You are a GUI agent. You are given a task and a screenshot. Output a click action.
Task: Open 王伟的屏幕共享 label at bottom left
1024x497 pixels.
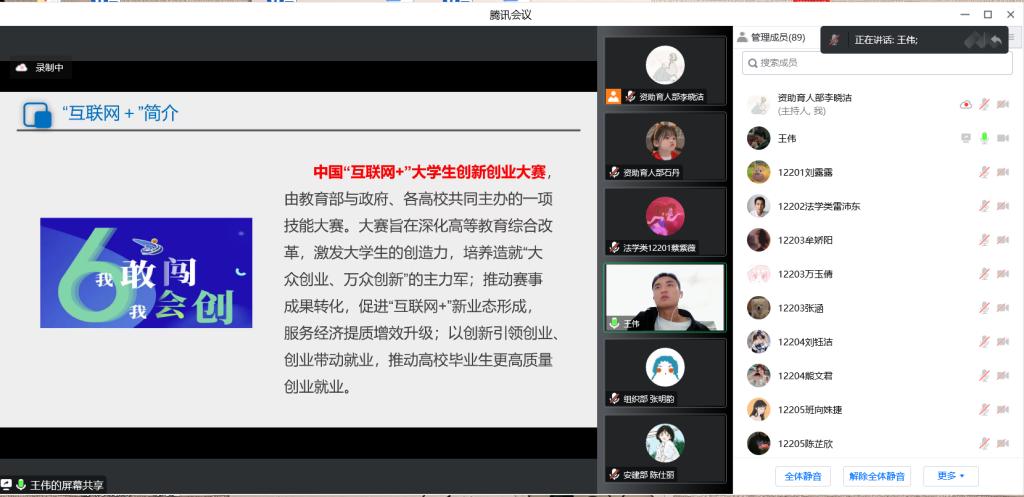60,485
